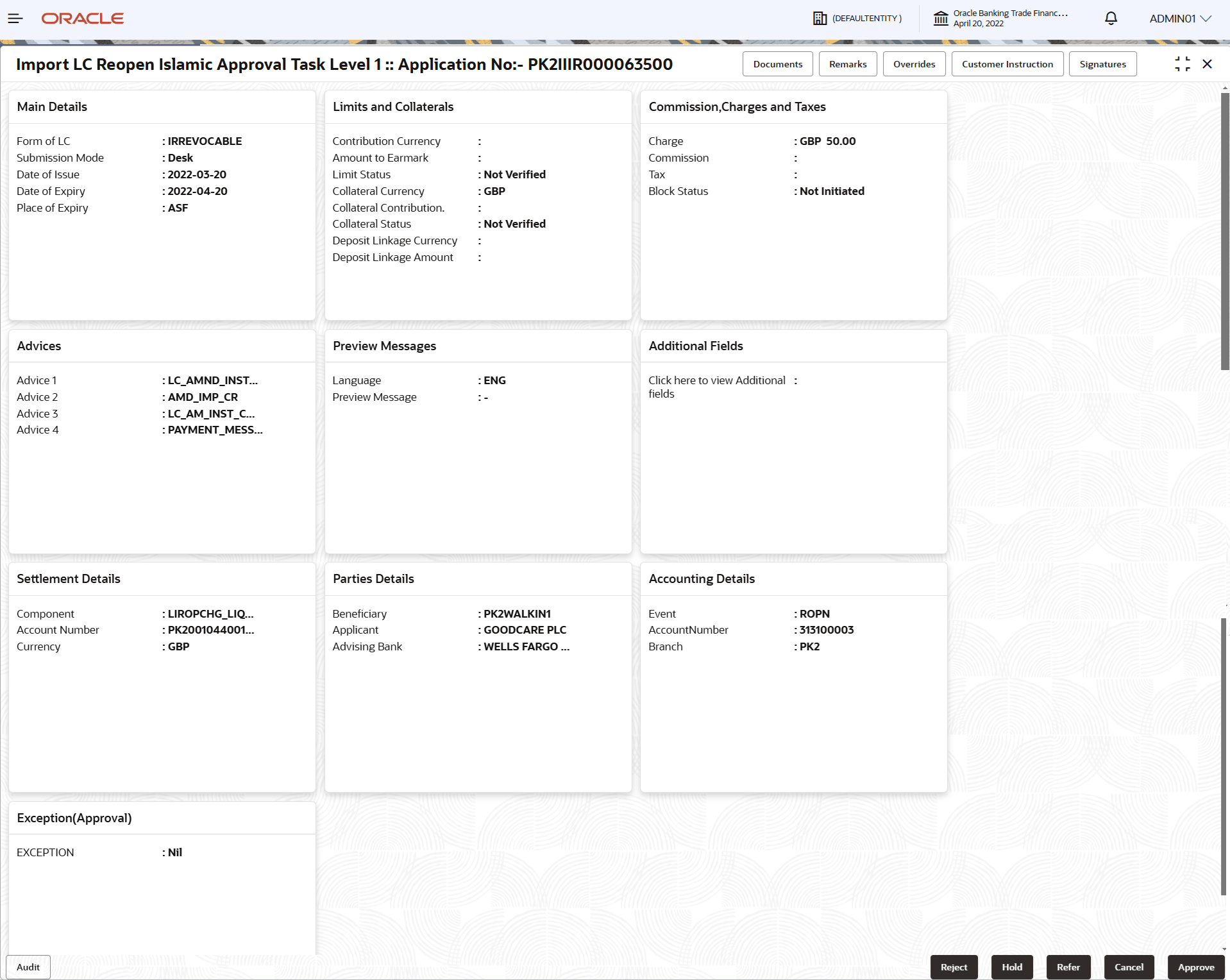Click the Additional fields link
1230x980 pixels.
716,387
